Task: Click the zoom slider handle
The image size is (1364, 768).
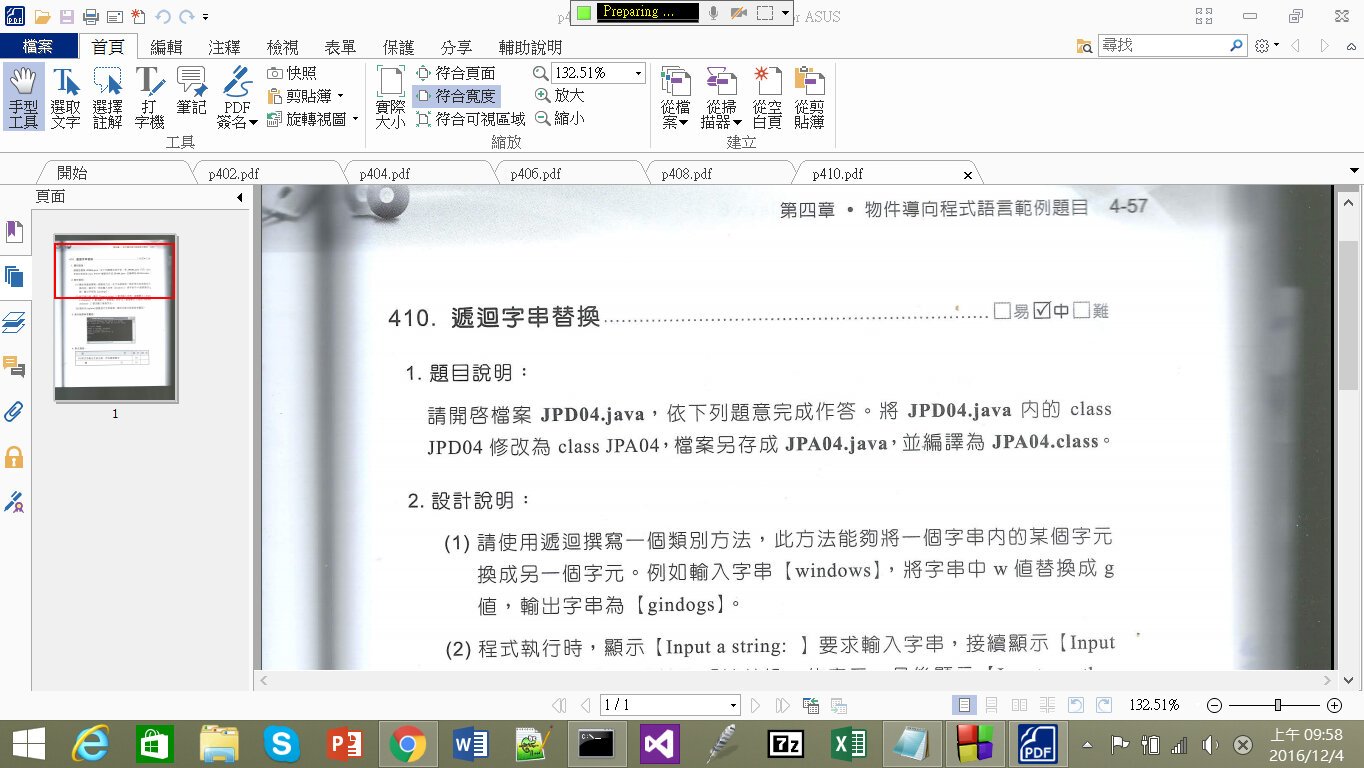Action: pos(1277,705)
